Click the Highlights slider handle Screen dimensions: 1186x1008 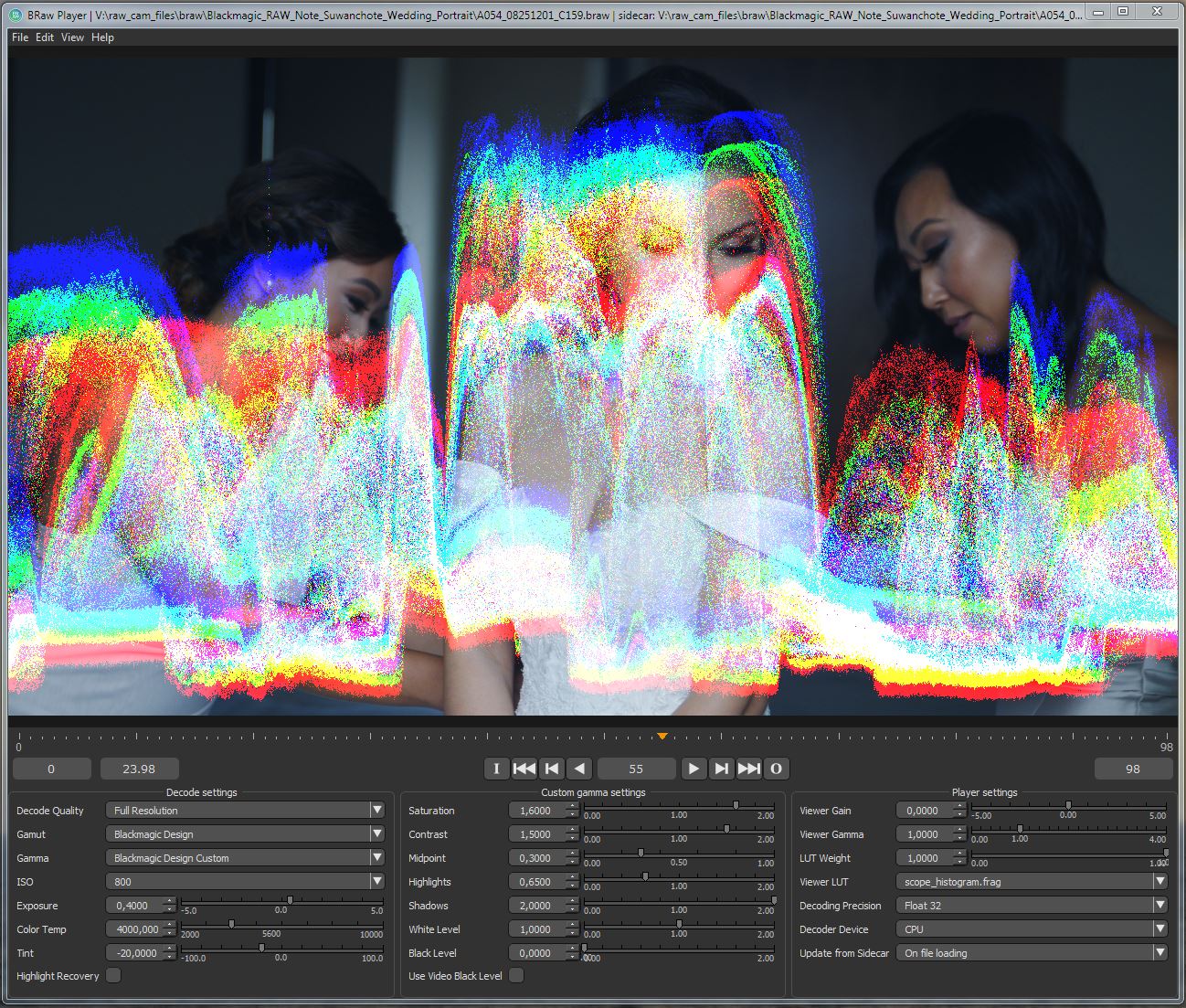(x=645, y=876)
